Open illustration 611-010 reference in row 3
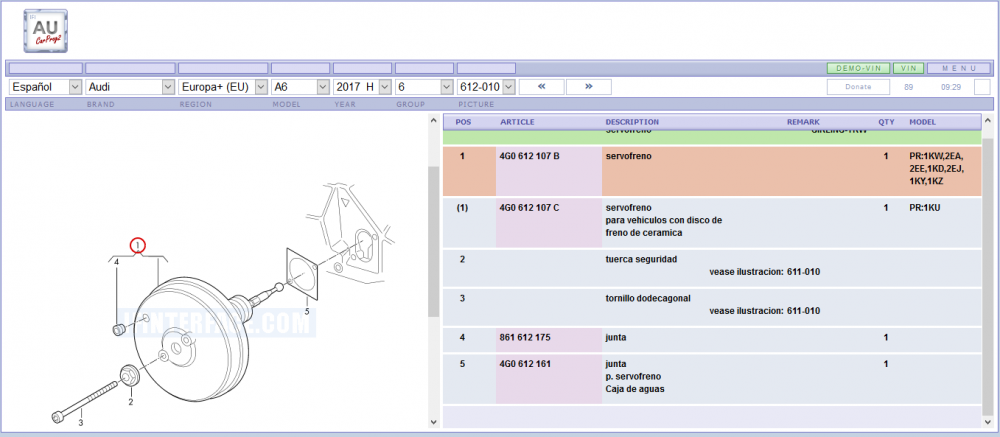Viewport: 1000px width, 437px height. 803,311
